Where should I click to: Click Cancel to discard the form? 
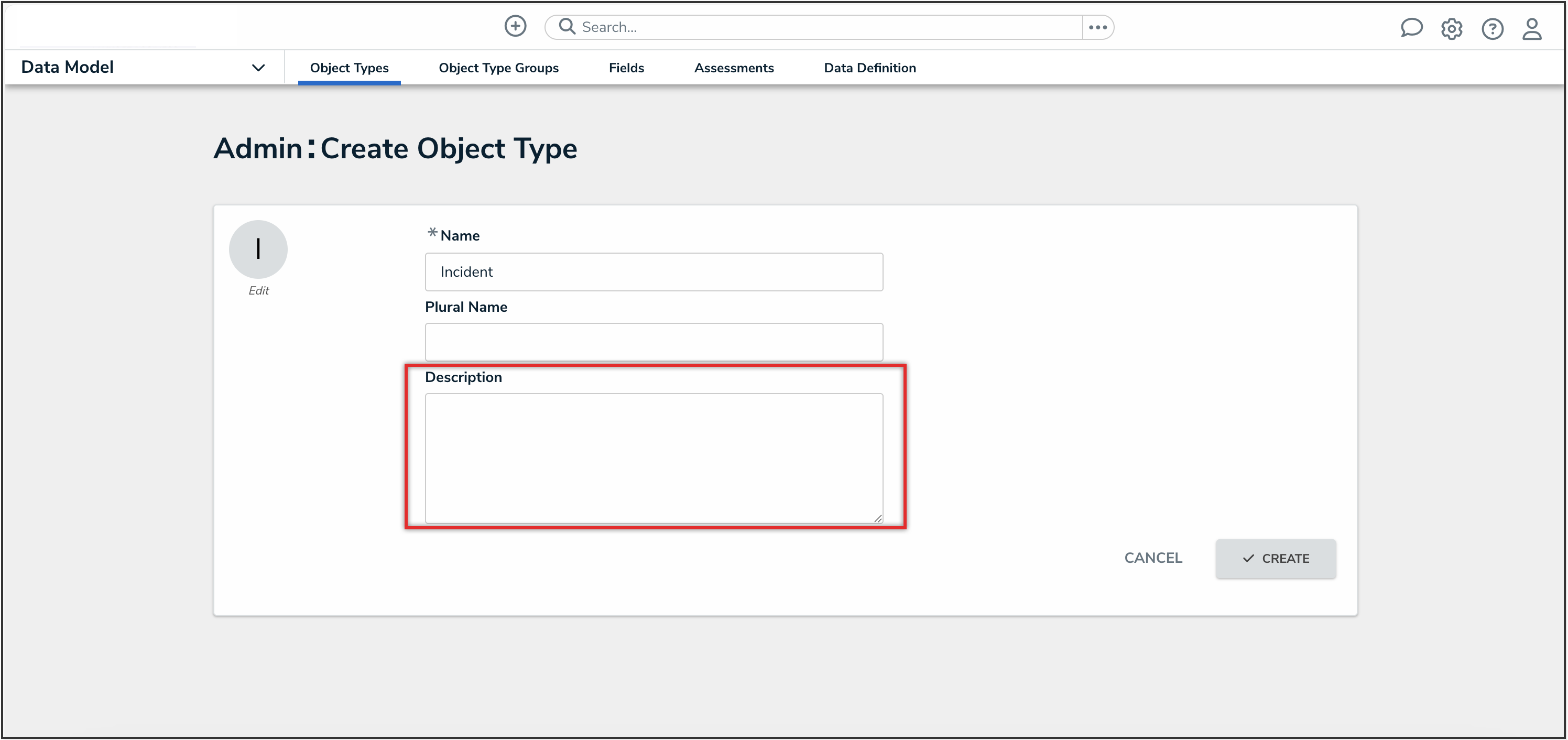[1152, 558]
